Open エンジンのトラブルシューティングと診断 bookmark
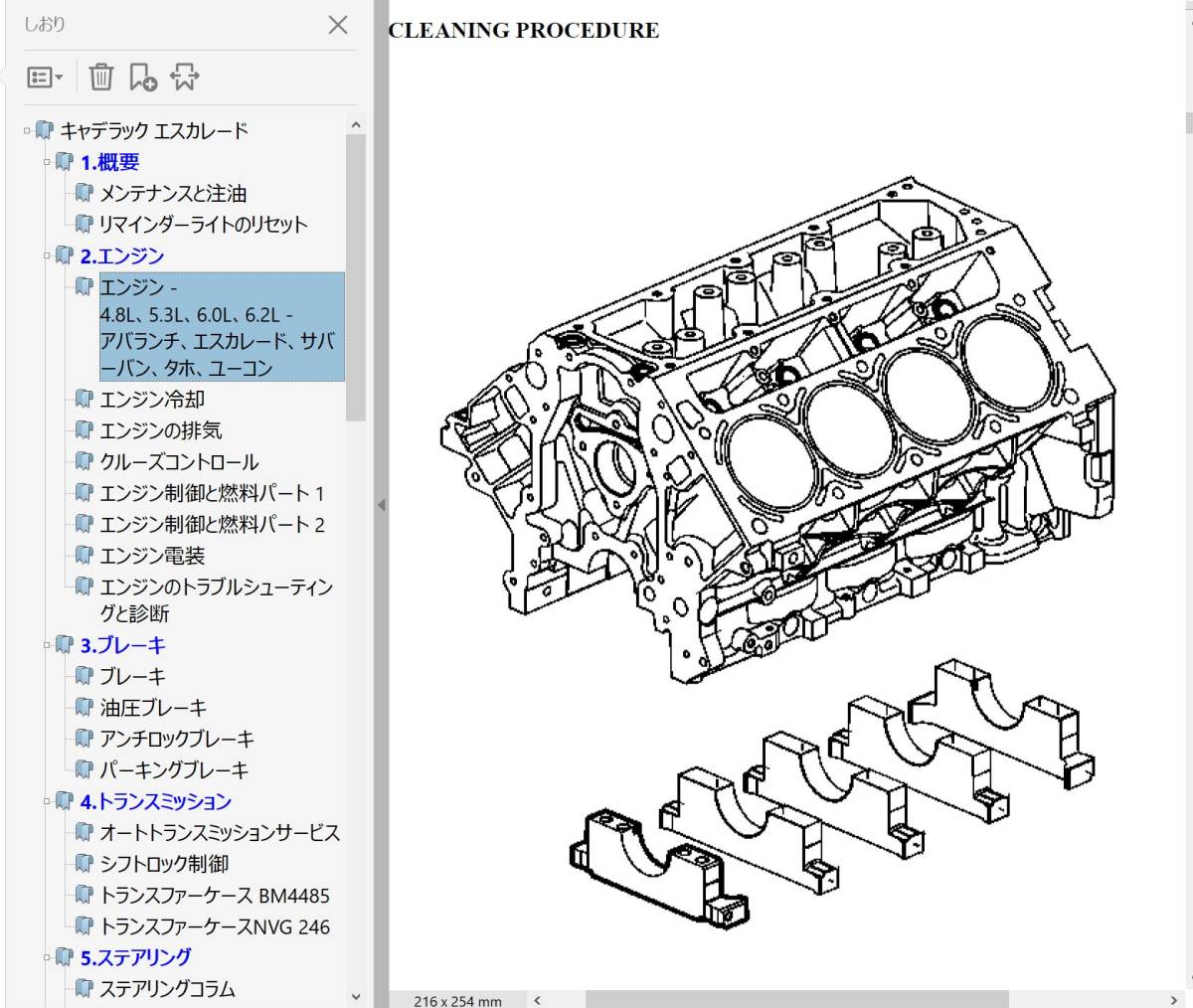1193x1008 pixels. click(217, 599)
